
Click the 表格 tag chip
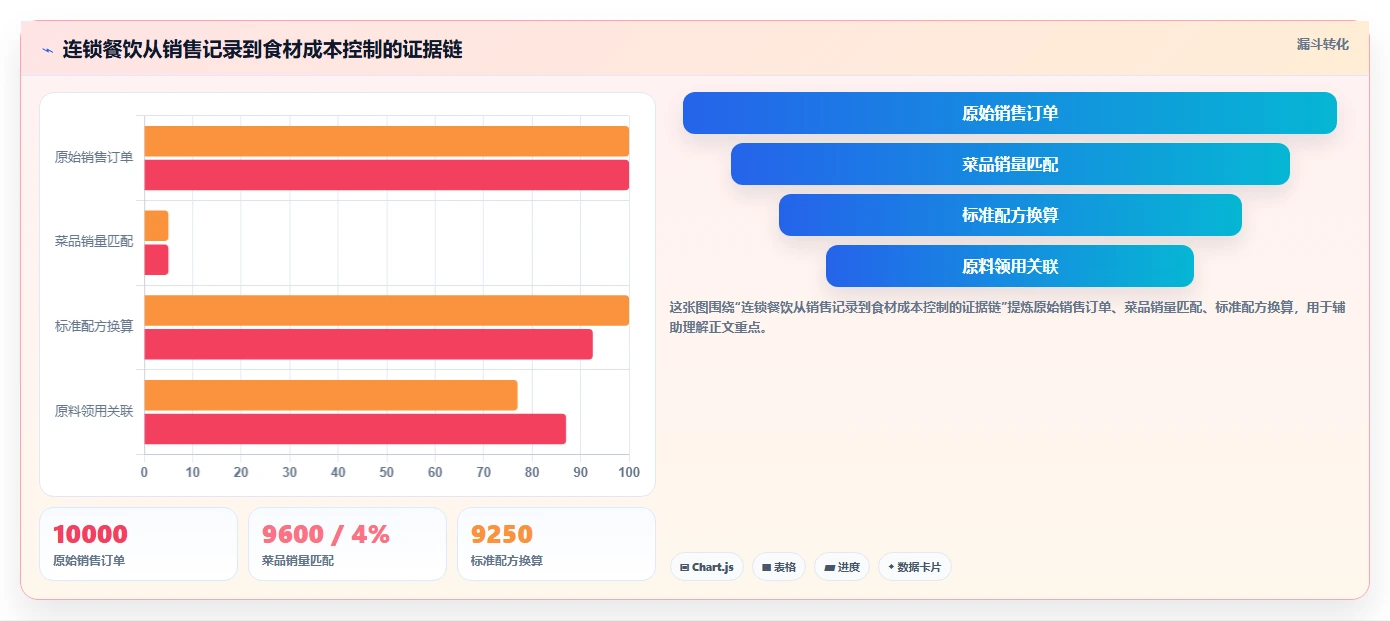click(779, 567)
